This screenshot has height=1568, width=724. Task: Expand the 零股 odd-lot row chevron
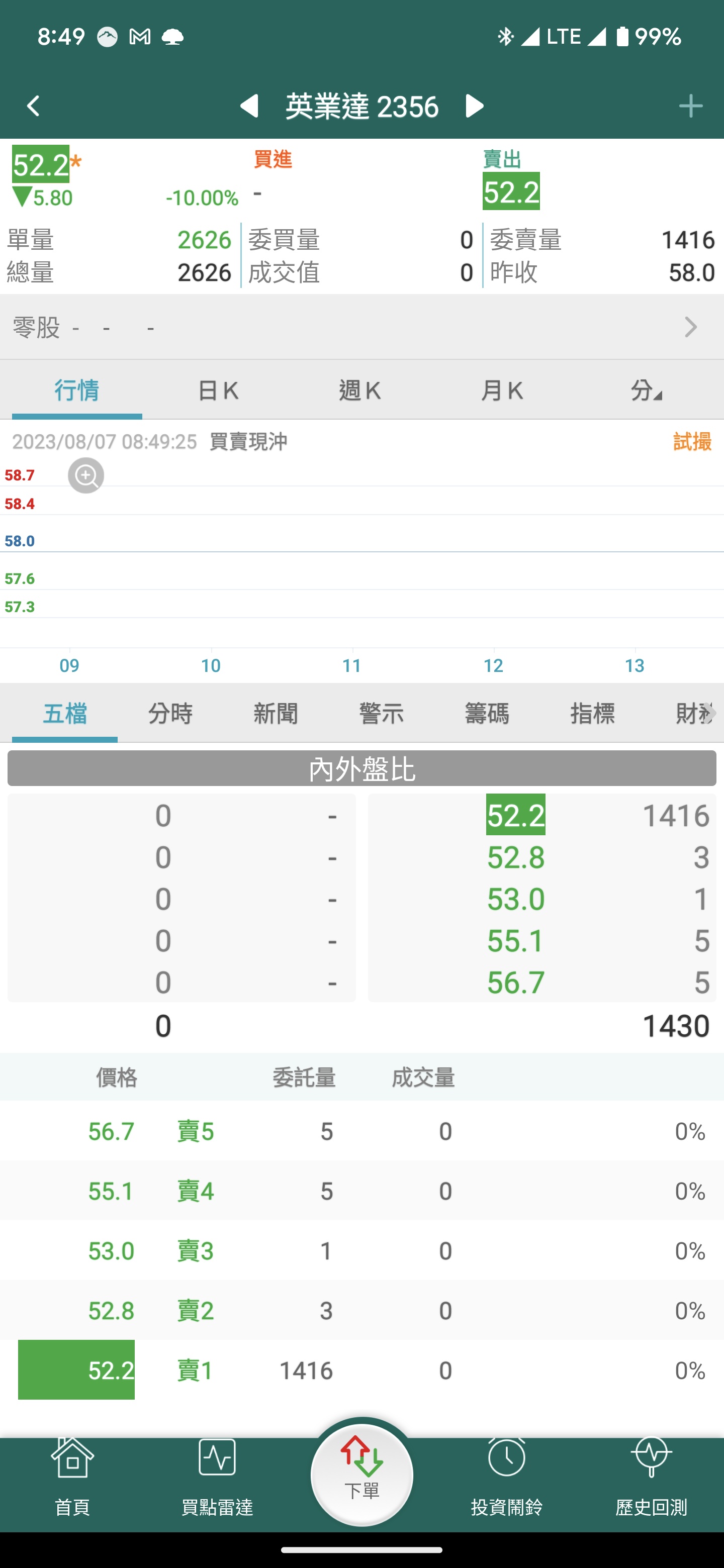click(690, 328)
